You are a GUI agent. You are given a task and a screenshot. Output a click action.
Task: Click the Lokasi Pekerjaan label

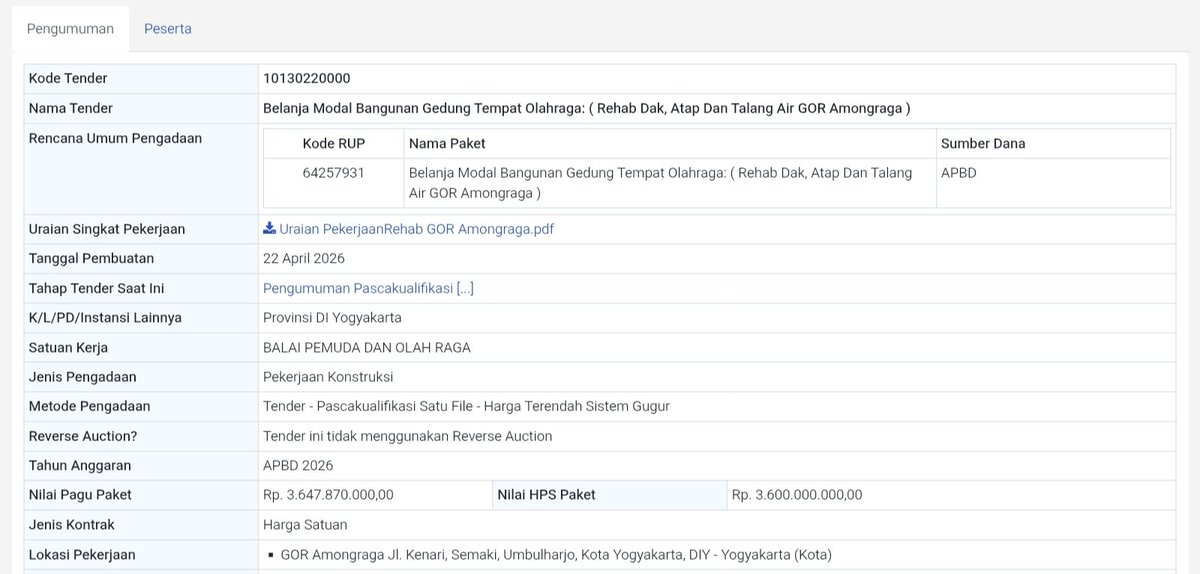coord(82,555)
